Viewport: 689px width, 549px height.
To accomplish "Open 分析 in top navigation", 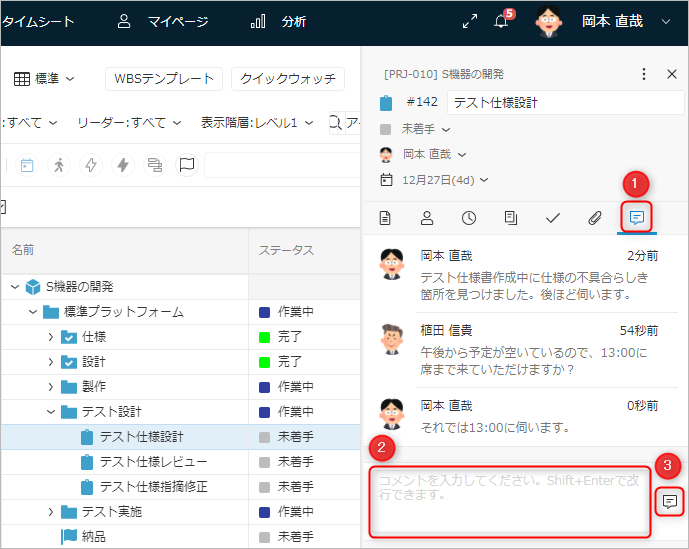I will point(279,22).
